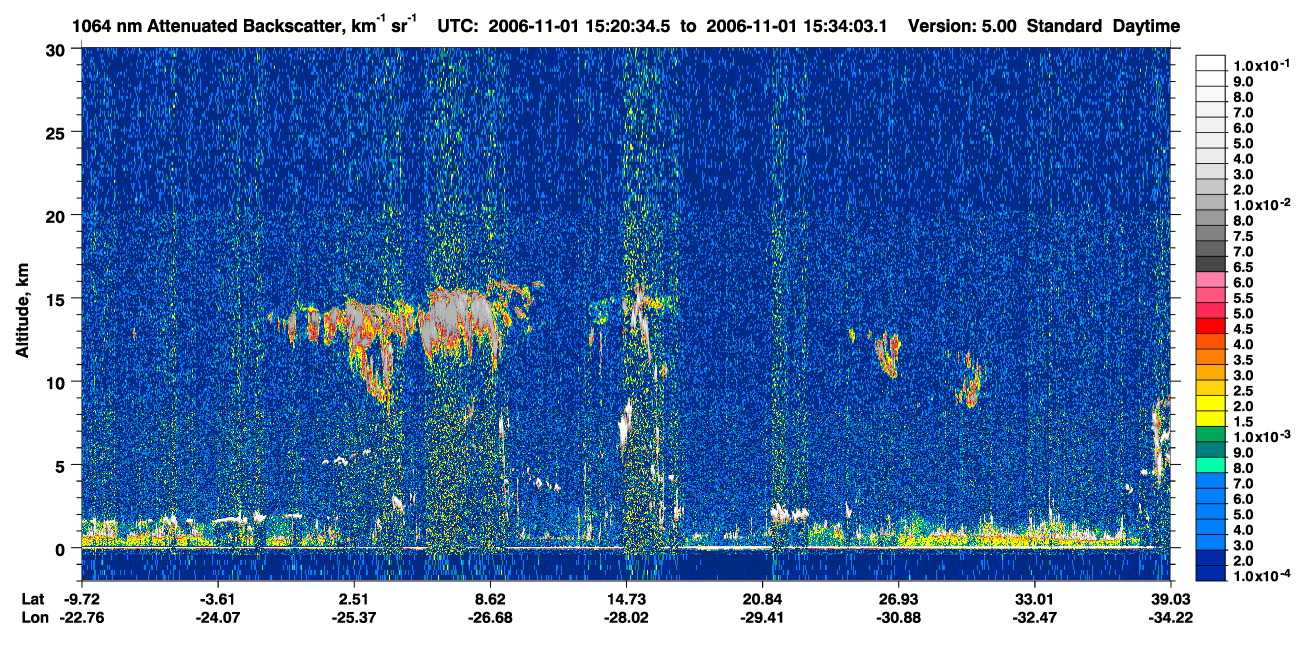Image resolution: width=1300 pixels, height=667 pixels.
Task: Click the 0 km altitude tick label
Action: pyautogui.click(x=62, y=548)
